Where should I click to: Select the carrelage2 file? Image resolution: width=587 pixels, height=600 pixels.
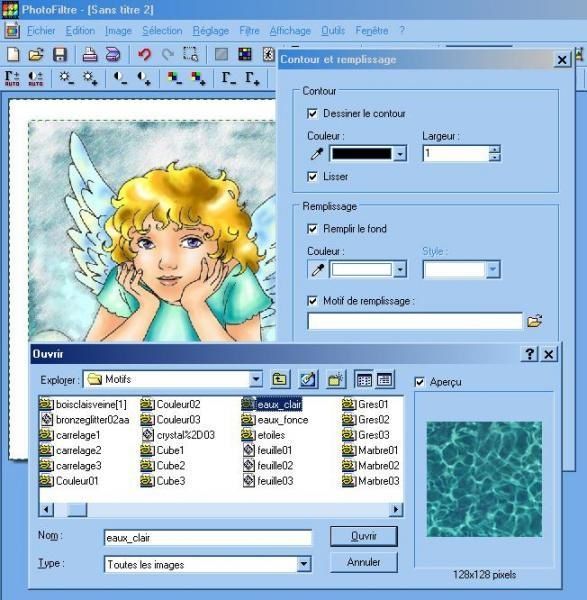pos(70,450)
